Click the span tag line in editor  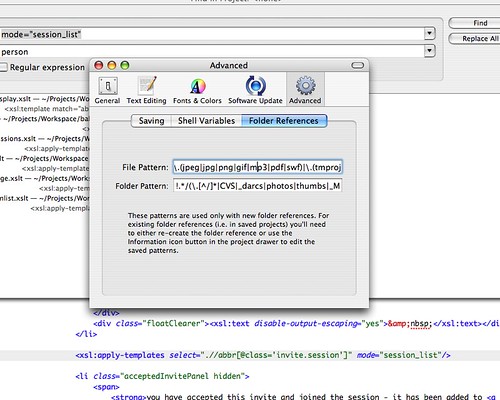[x=106, y=387]
